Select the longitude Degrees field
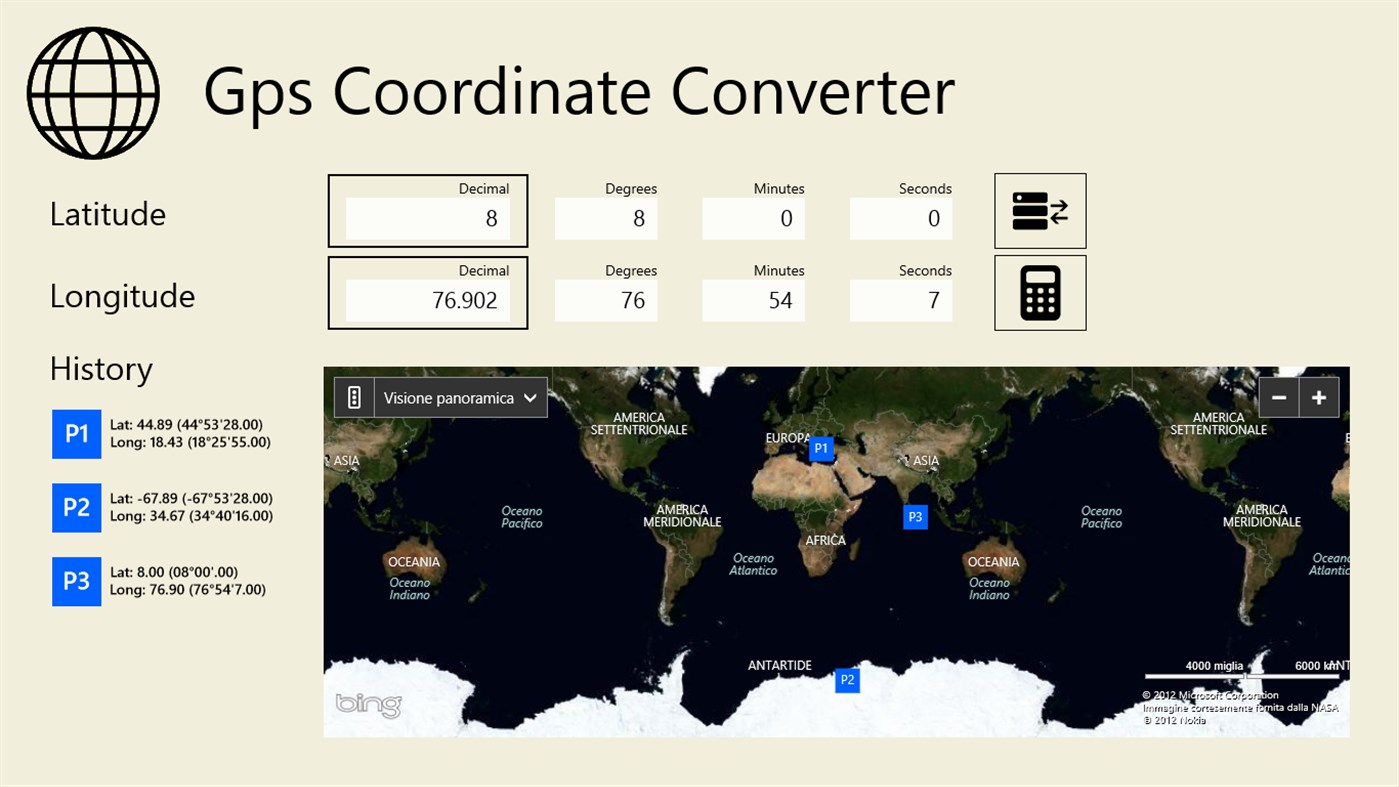This screenshot has width=1399, height=787. click(606, 300)
